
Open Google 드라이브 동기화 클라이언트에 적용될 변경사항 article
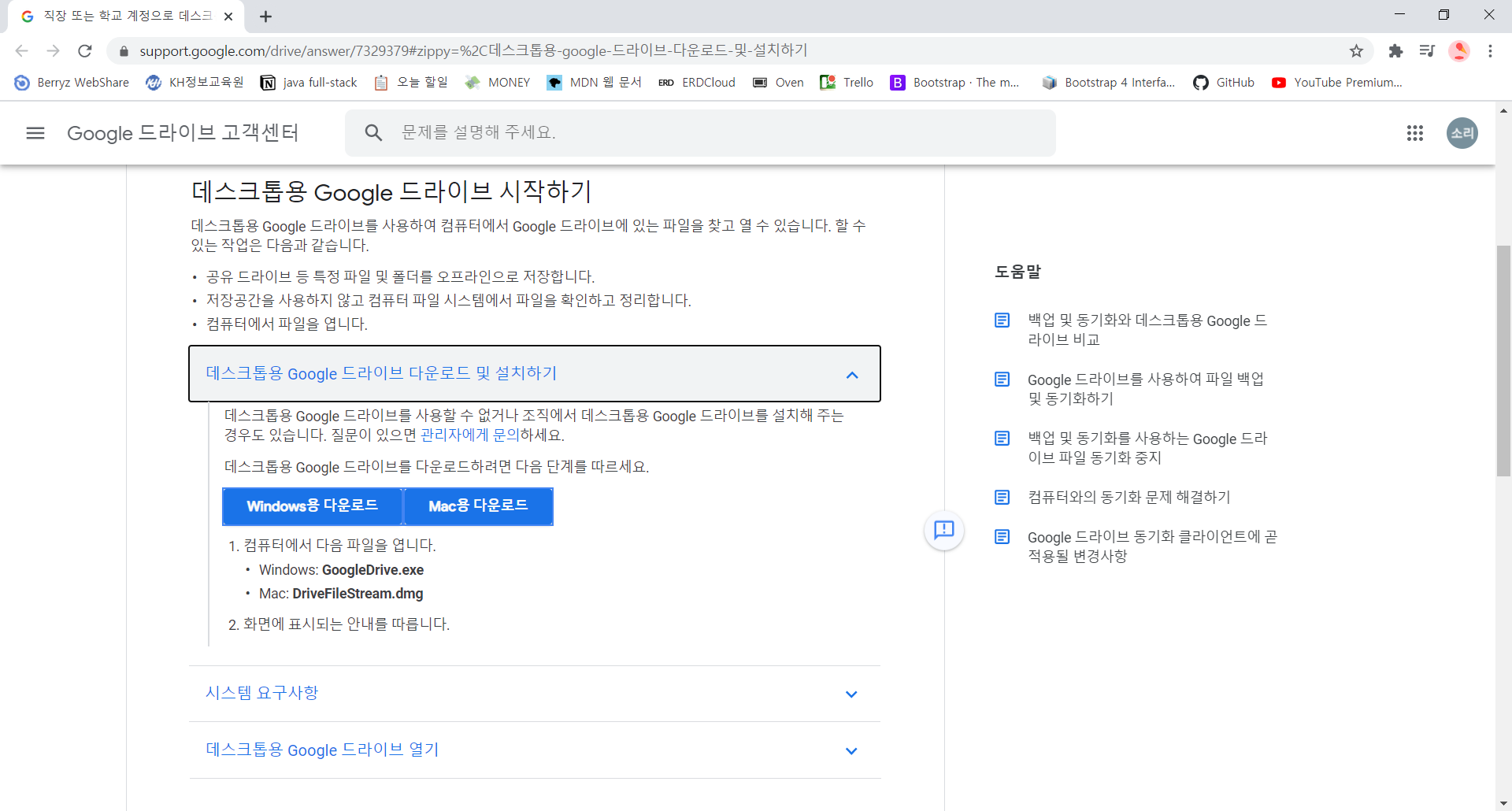(x=1152, y=546)
